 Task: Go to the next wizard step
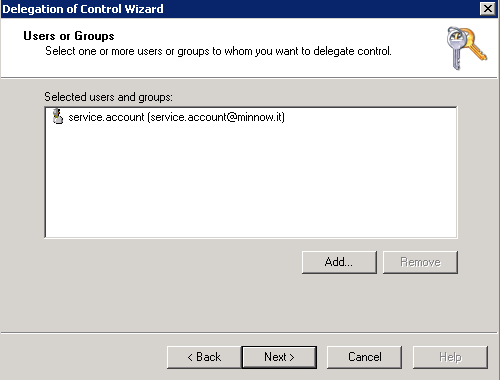point(279,357)
